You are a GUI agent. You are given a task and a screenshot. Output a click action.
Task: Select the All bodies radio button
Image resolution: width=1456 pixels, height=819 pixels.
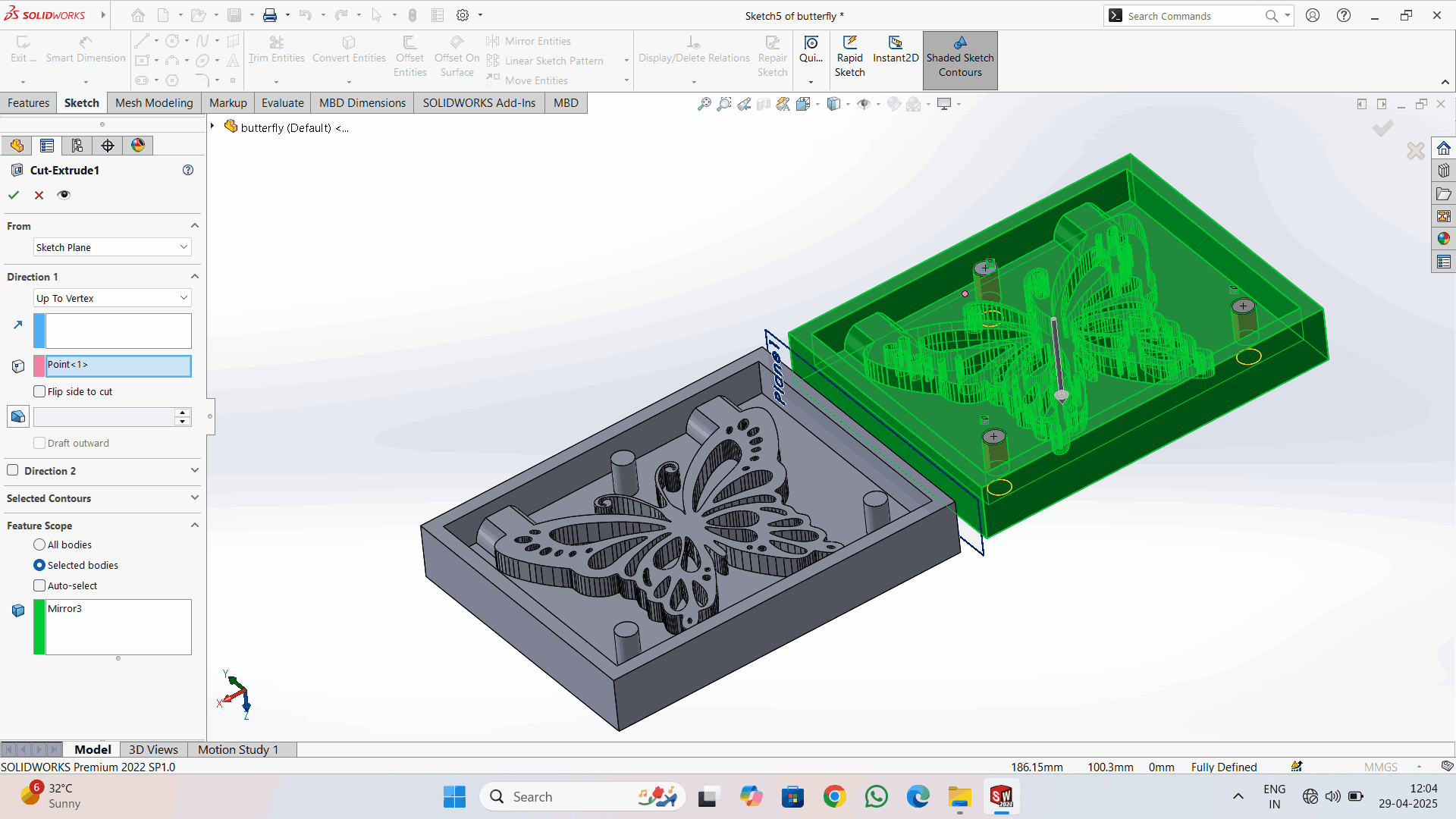(x=39, y=544)
